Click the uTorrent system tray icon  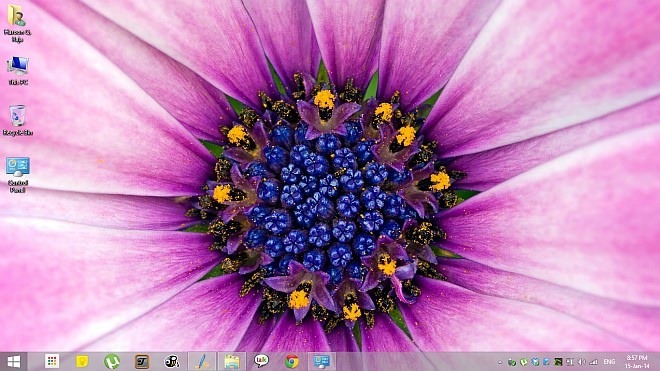[524, 362]
